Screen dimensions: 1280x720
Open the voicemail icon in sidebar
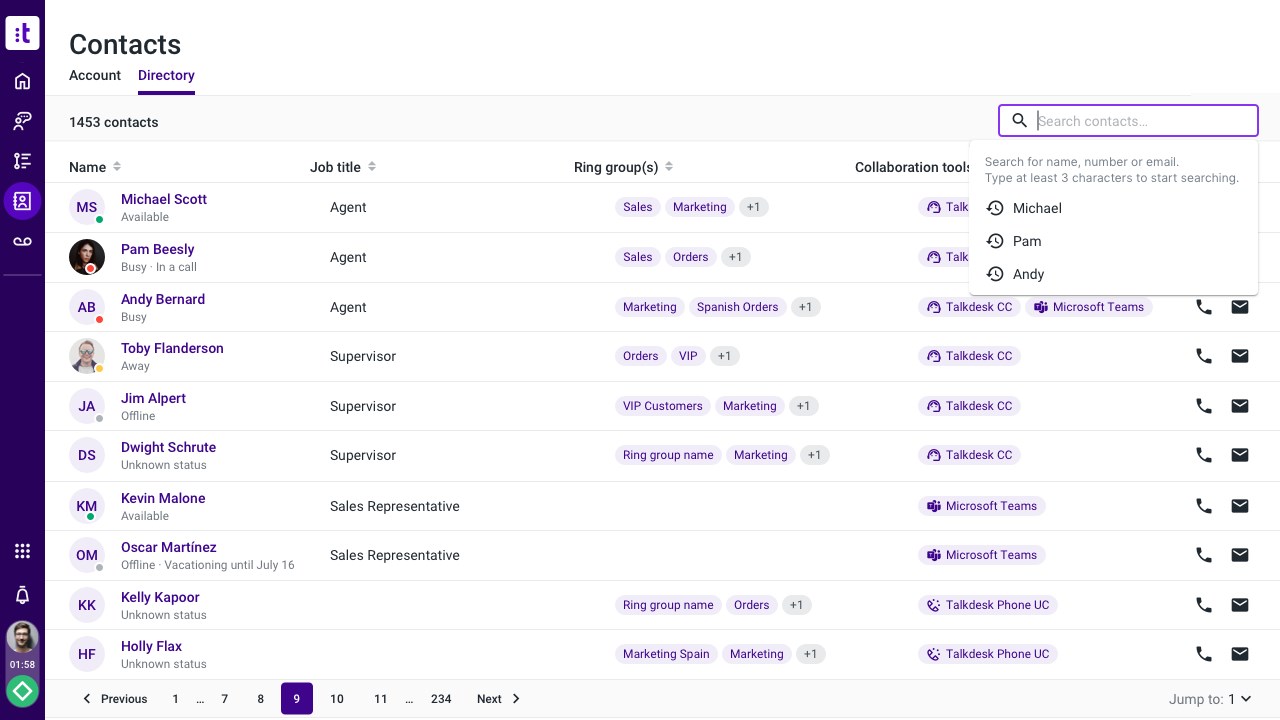coord(22,241)
